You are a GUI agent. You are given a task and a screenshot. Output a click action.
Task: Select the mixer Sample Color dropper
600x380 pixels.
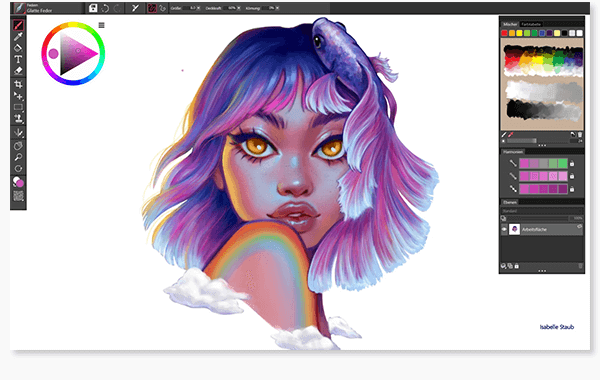tap(510, 135)
